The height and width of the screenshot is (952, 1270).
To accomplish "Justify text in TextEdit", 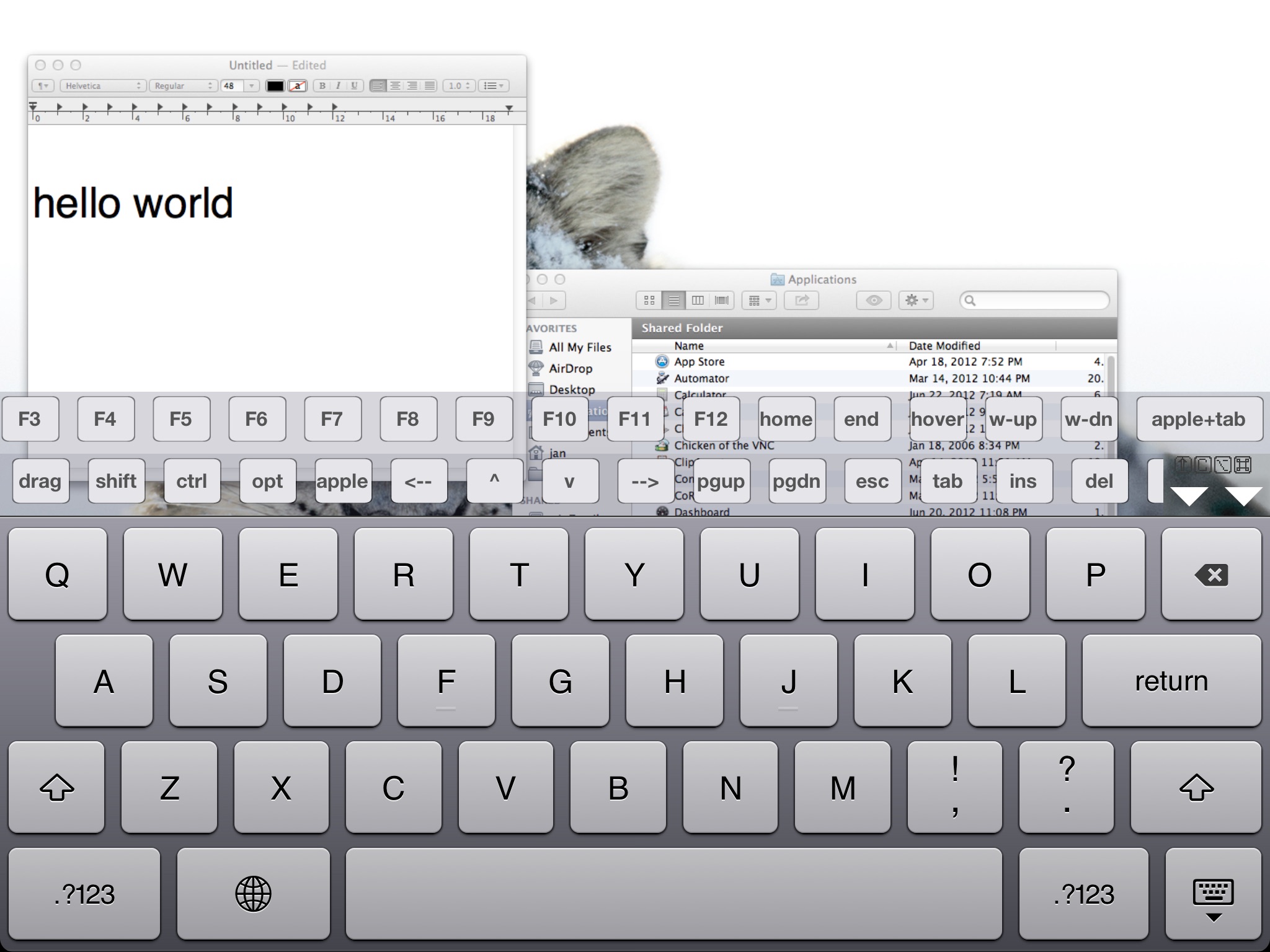I will coord(429,86).
